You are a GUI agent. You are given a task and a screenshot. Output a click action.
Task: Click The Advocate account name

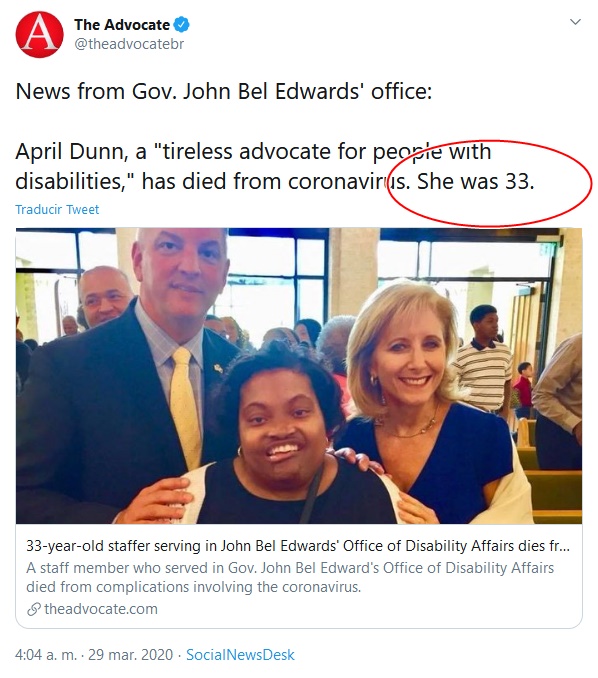point(122,25)
